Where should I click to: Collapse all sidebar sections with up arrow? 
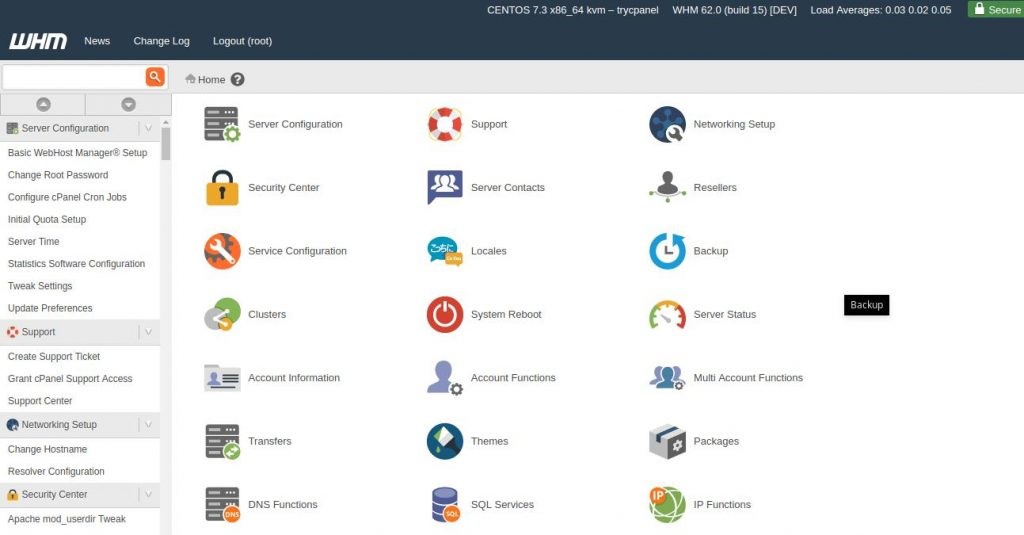(43, 104)
